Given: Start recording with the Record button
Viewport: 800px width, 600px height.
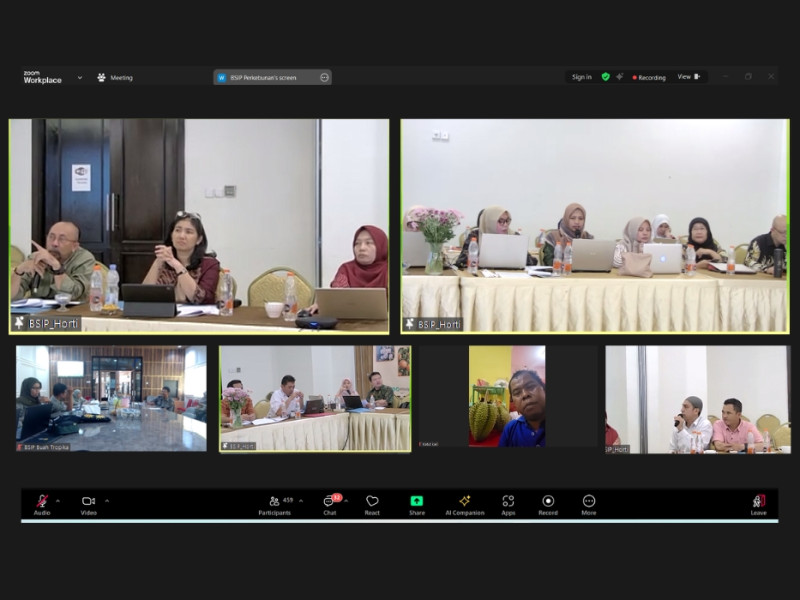Looking at the screenshot, I should click(x=548, y=503).
